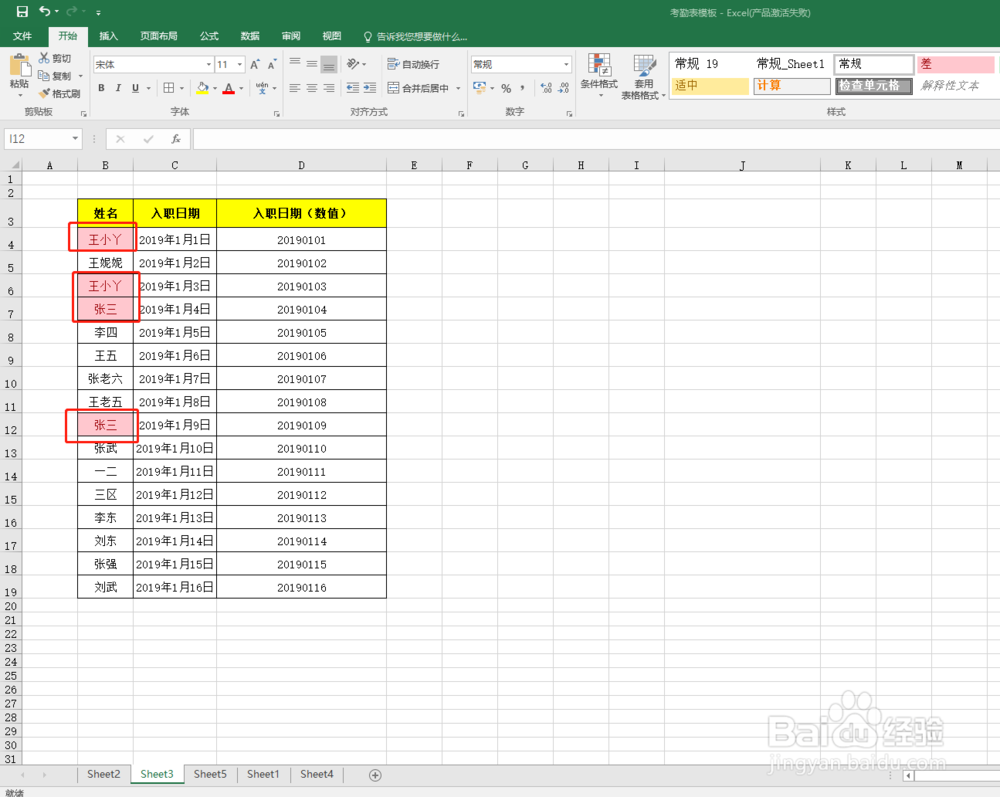Switch to the 数据 Data tab

(x=250, y=36)
